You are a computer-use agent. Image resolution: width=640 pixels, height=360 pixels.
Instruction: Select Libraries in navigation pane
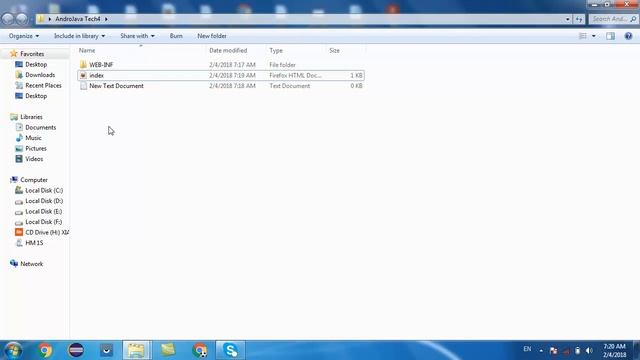[31, 117]
